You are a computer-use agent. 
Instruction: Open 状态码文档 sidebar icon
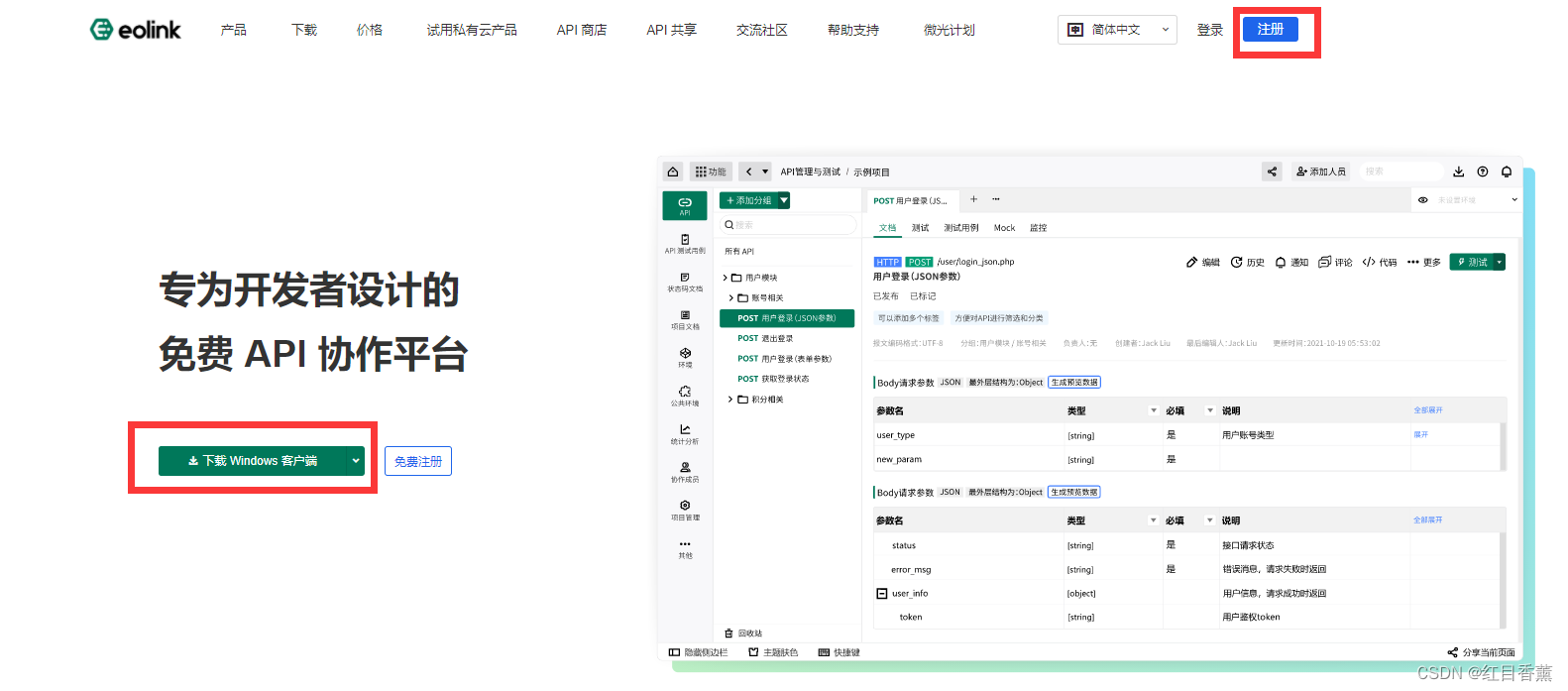(685, 283)
